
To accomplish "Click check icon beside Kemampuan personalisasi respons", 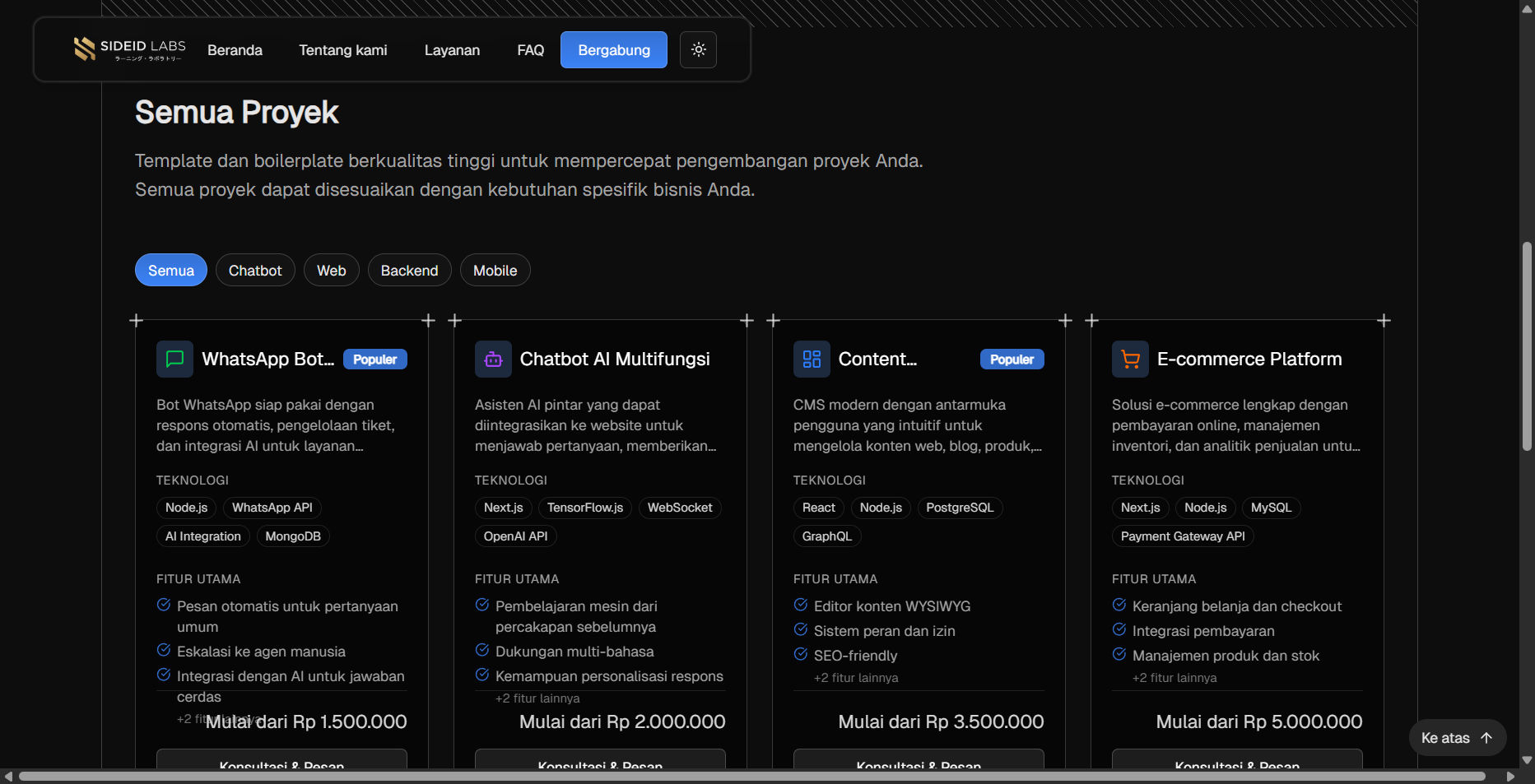I will (482, 675).
